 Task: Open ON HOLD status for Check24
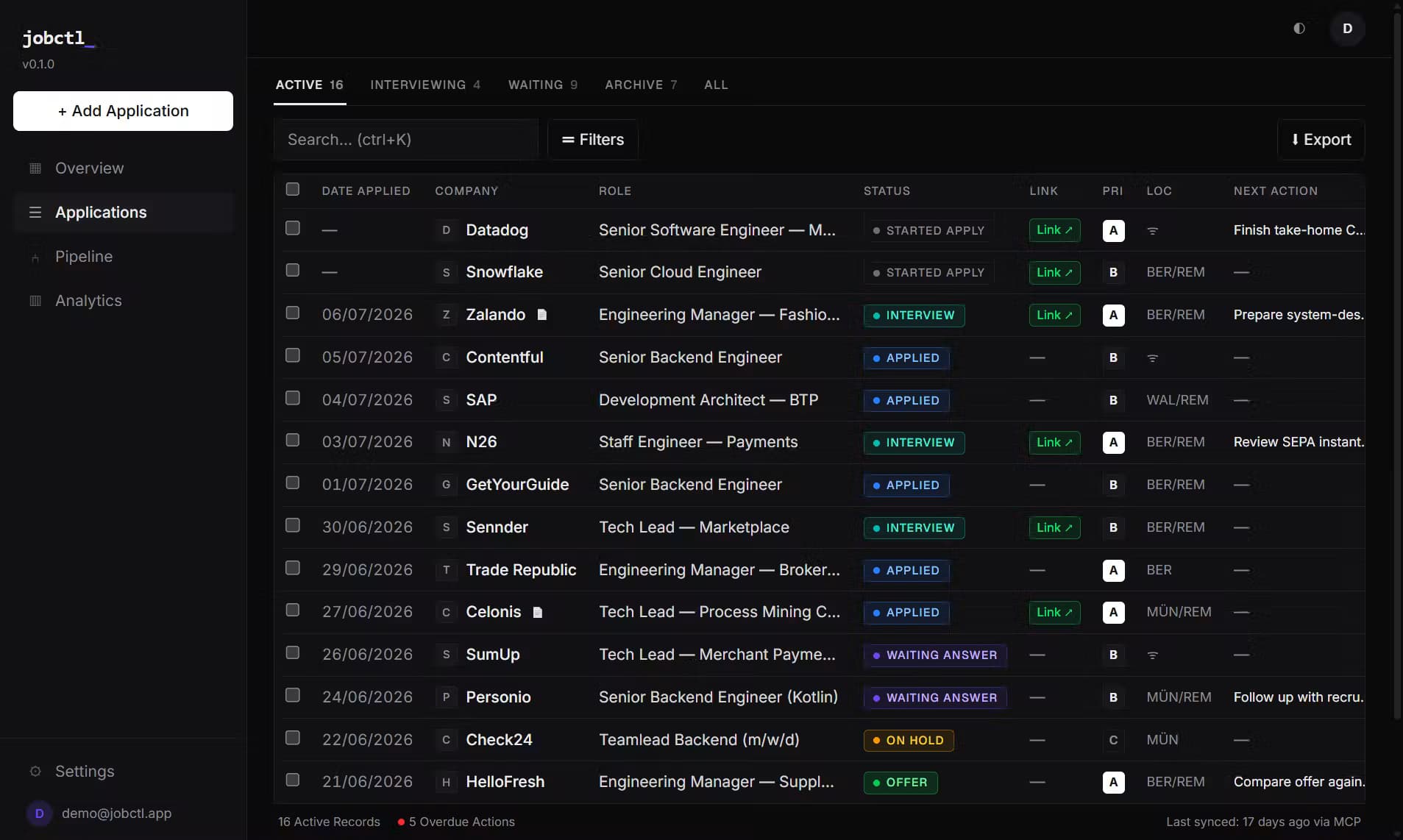pos(909,741)
